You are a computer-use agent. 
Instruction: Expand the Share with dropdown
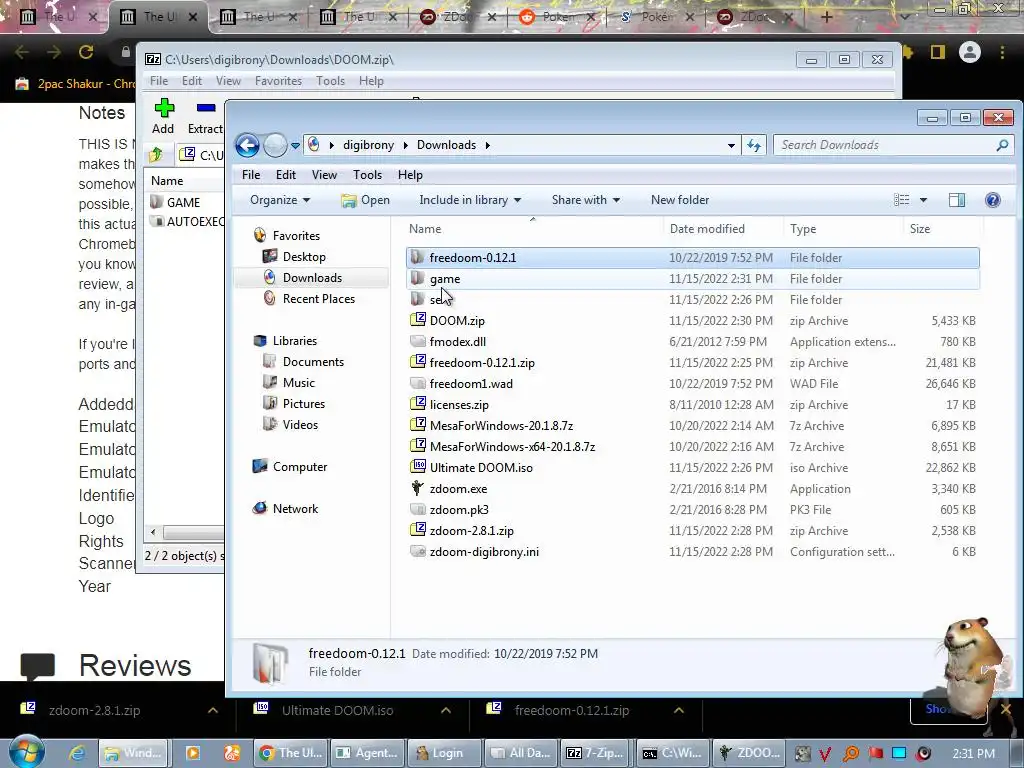click(586, 200)
